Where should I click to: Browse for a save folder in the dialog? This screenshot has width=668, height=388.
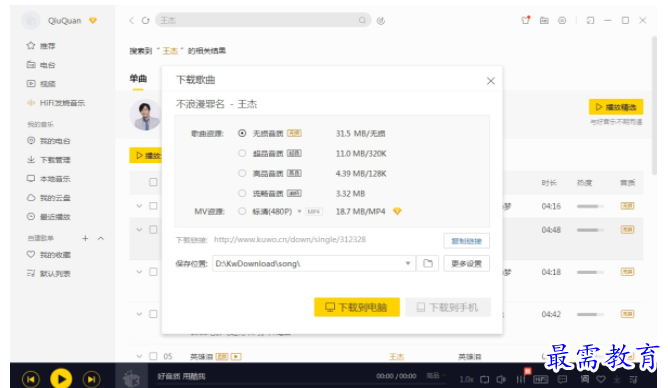(428, 264)
